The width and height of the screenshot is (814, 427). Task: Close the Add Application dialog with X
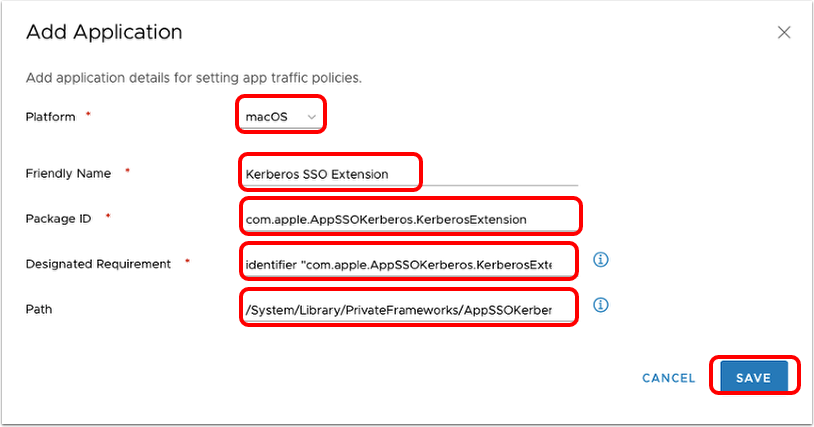(x=784, y=32)
